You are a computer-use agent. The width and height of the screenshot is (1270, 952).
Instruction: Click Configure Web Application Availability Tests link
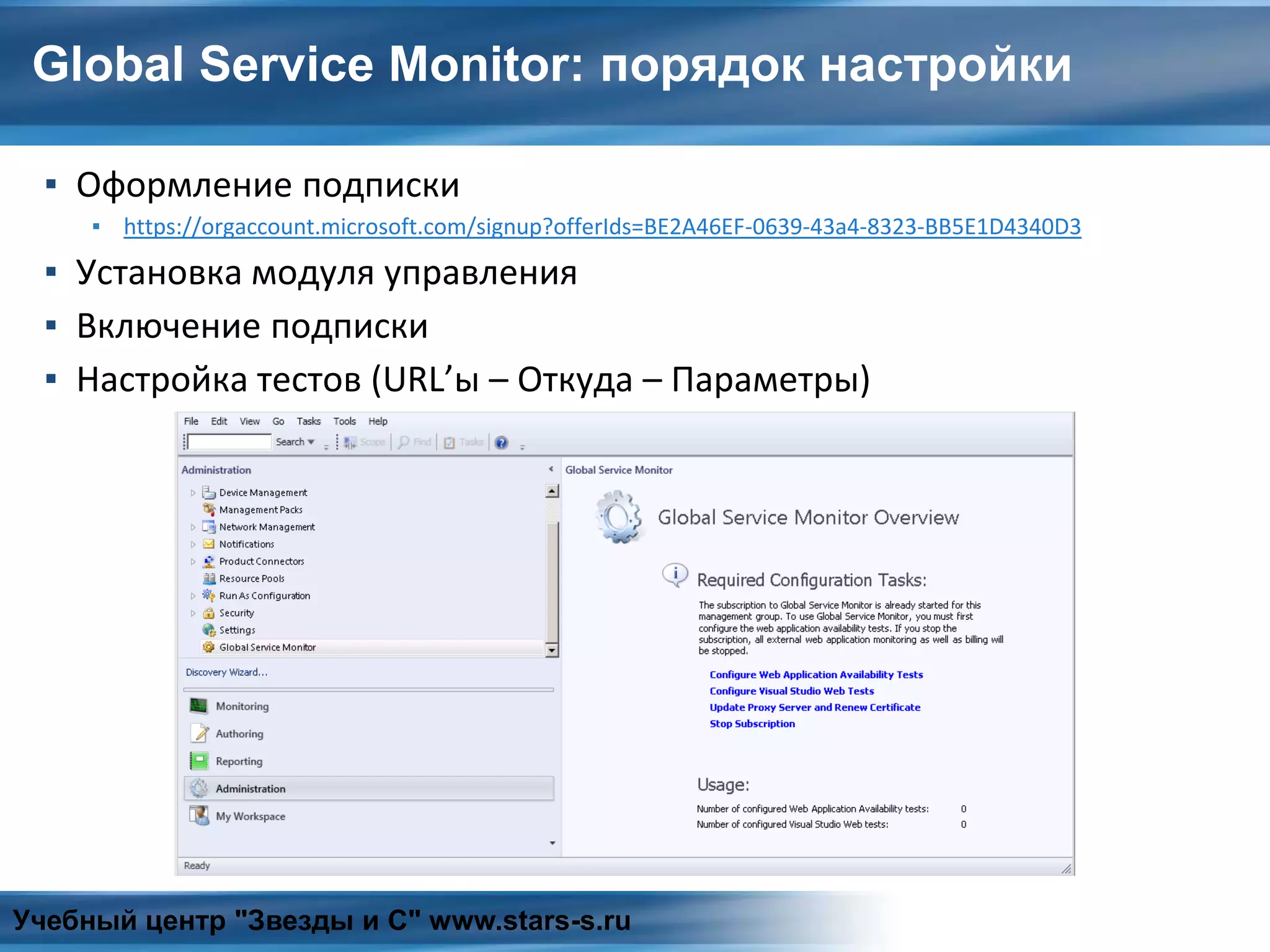pos(816,674)
